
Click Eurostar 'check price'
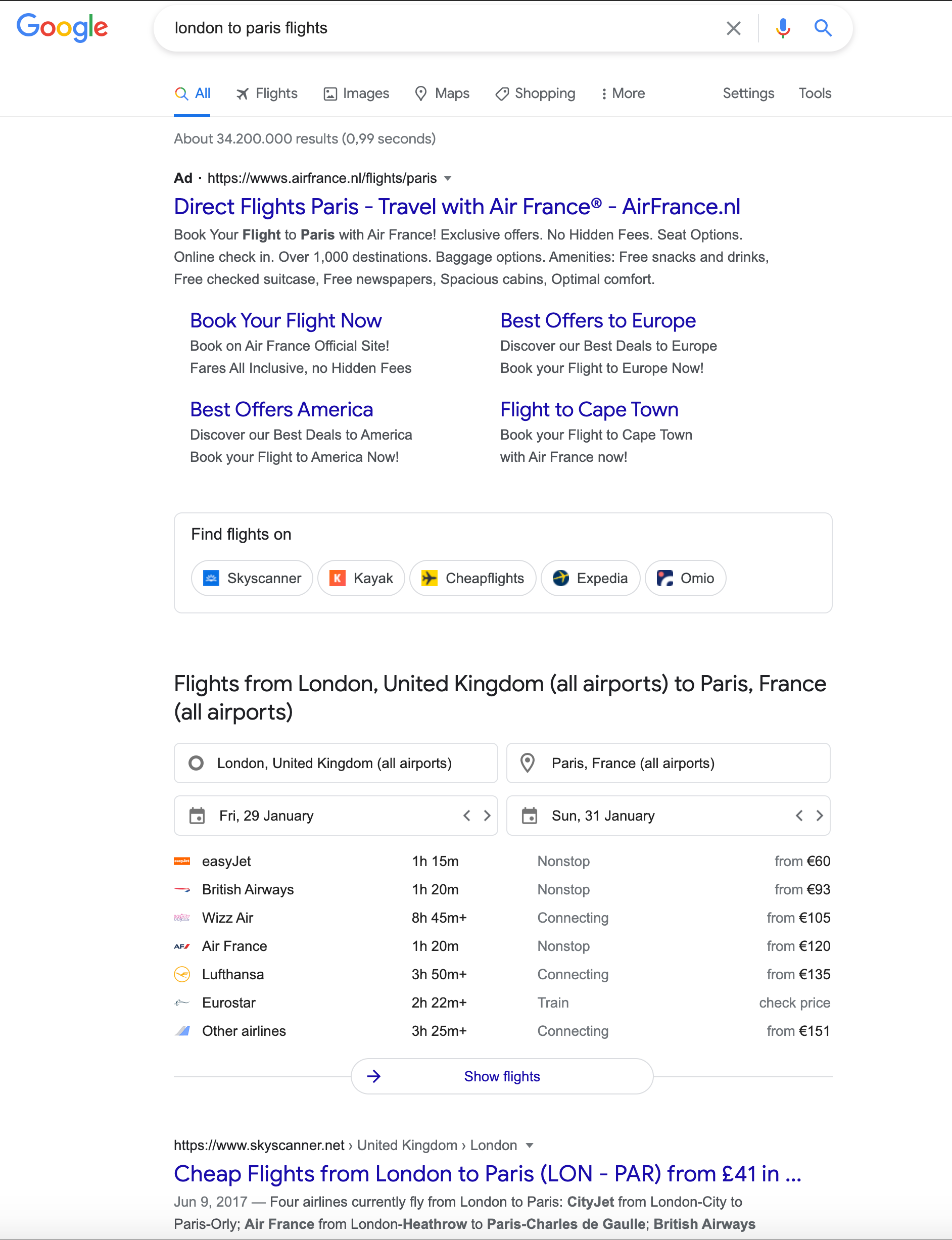794,1003
